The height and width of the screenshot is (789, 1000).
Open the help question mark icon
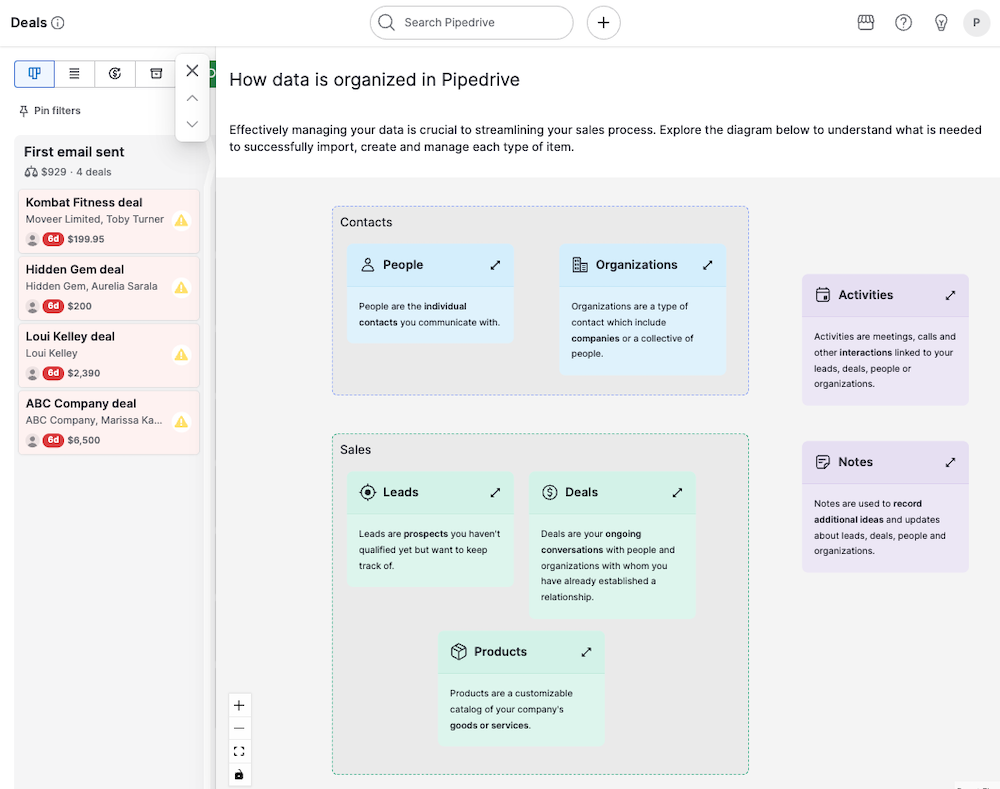pos(903,23)
